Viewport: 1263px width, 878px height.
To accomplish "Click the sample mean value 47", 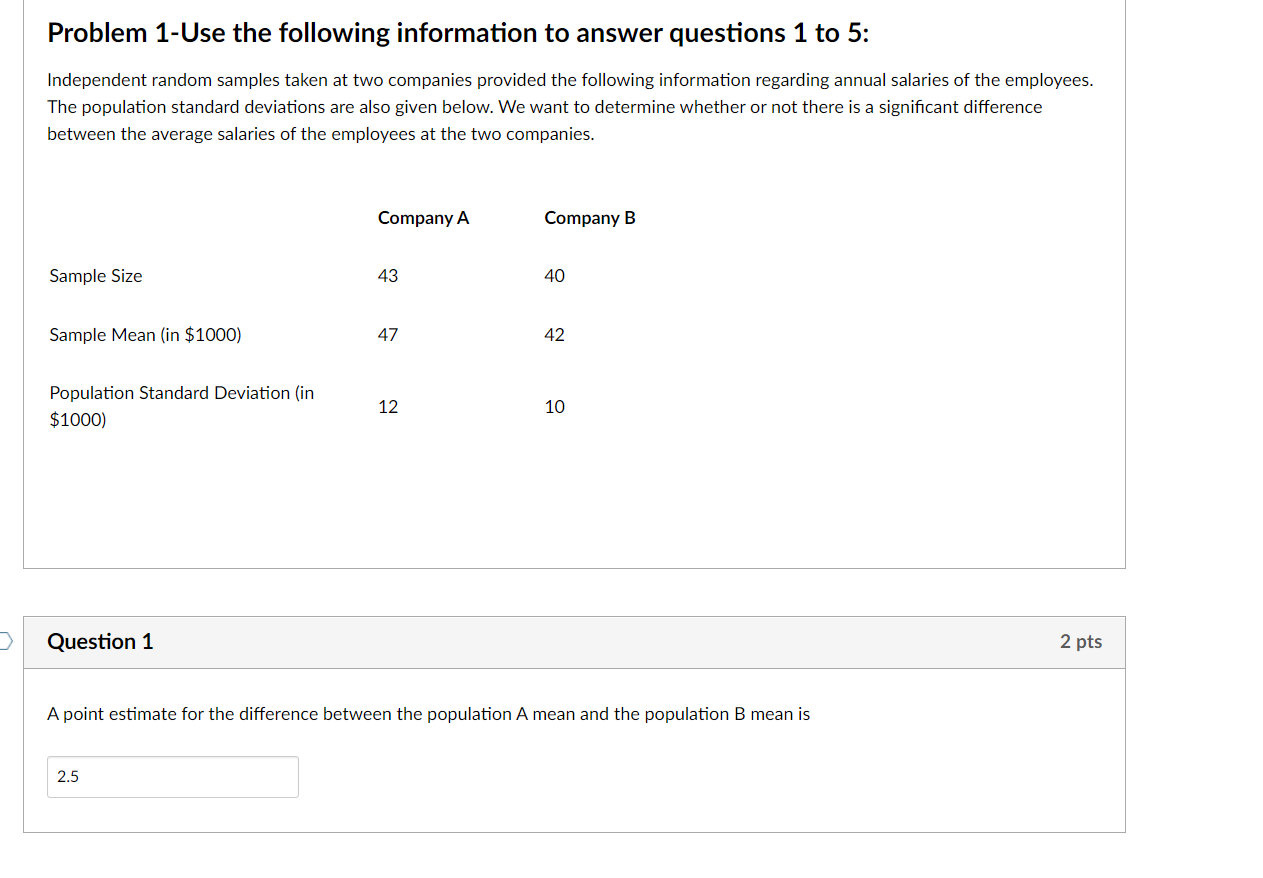I will click(x=388, y=335).
